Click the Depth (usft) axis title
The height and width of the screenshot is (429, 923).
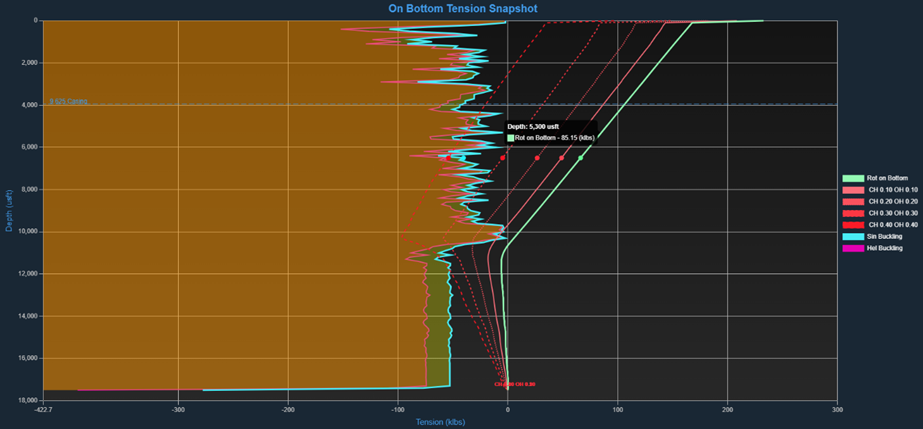tap(9, 209)
